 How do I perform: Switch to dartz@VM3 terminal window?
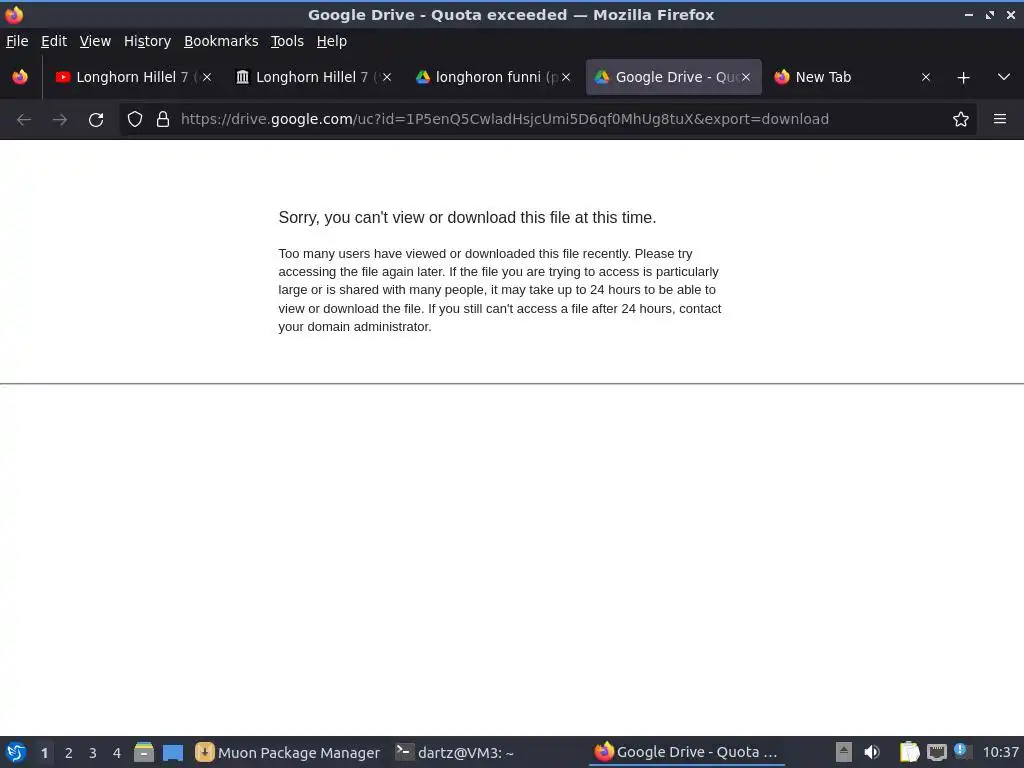455,753
